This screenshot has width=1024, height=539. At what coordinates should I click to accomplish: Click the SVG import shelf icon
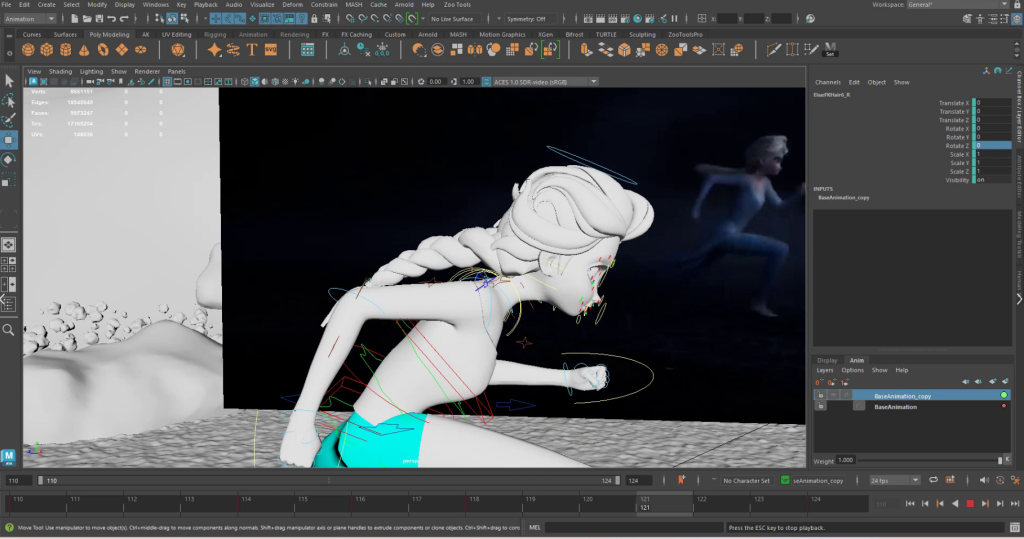[270, 50]
